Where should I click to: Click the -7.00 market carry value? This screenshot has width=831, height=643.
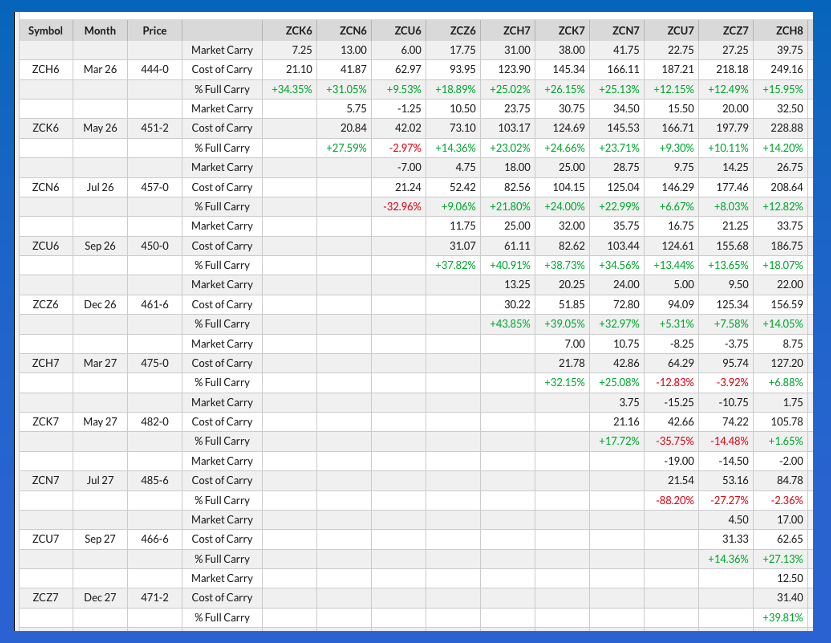click(x=409, y=168)
